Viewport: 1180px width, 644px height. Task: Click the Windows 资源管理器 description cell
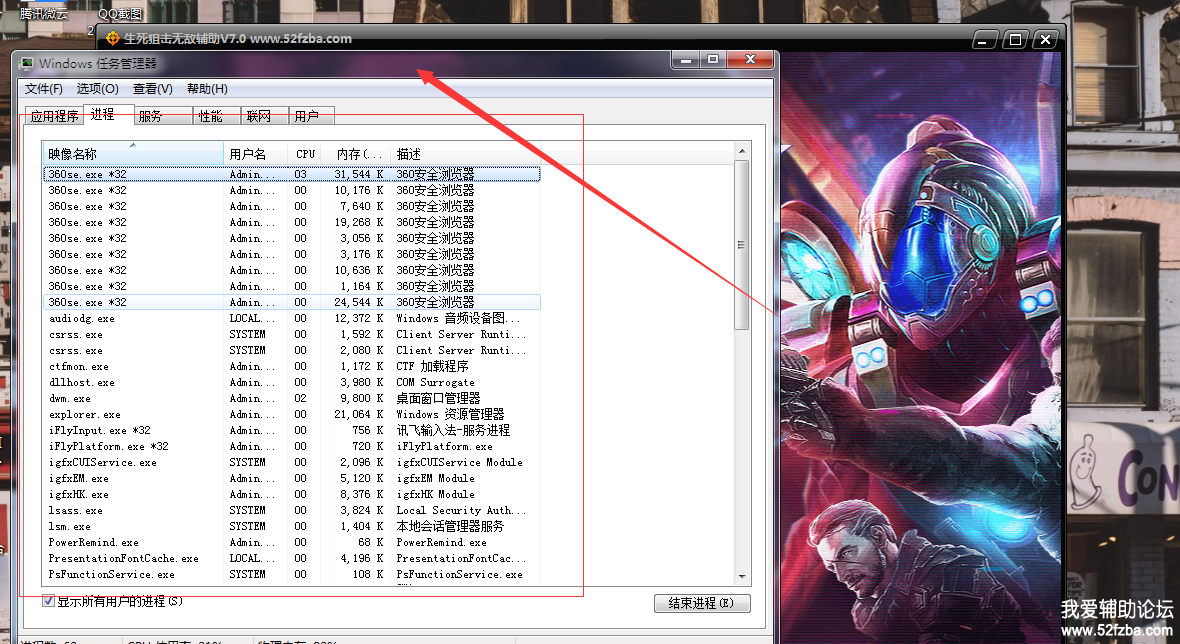click(450, 414)
